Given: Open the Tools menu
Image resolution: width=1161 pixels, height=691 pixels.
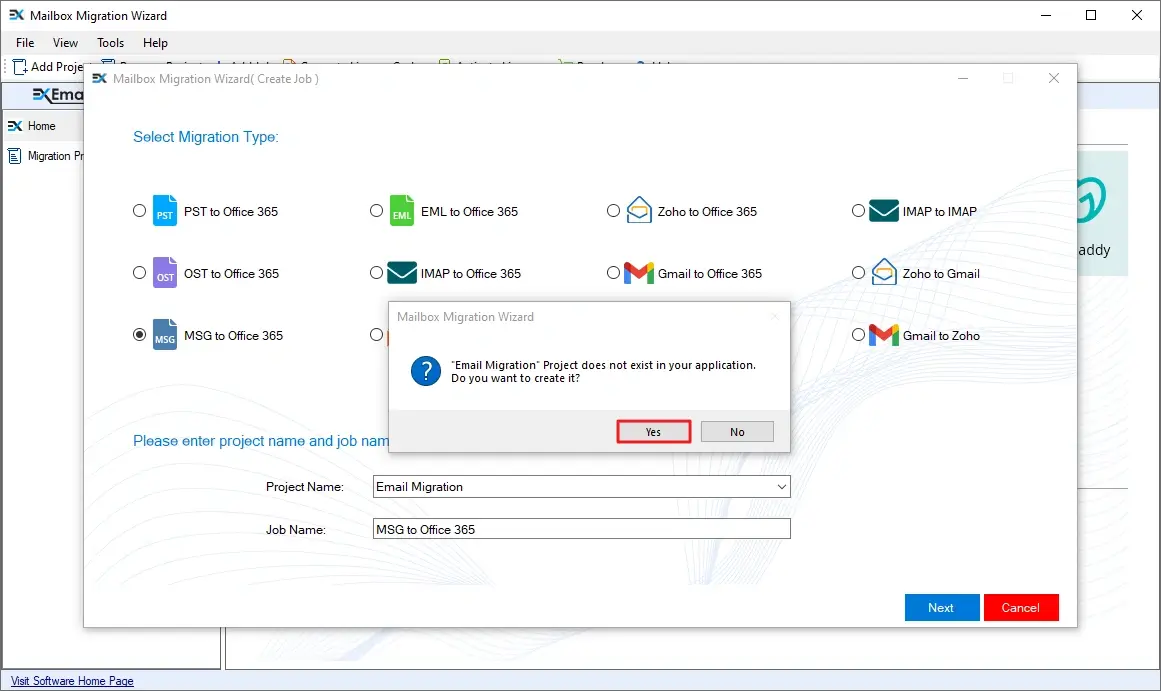Looking at the screenshot, I should coord(110,43).
